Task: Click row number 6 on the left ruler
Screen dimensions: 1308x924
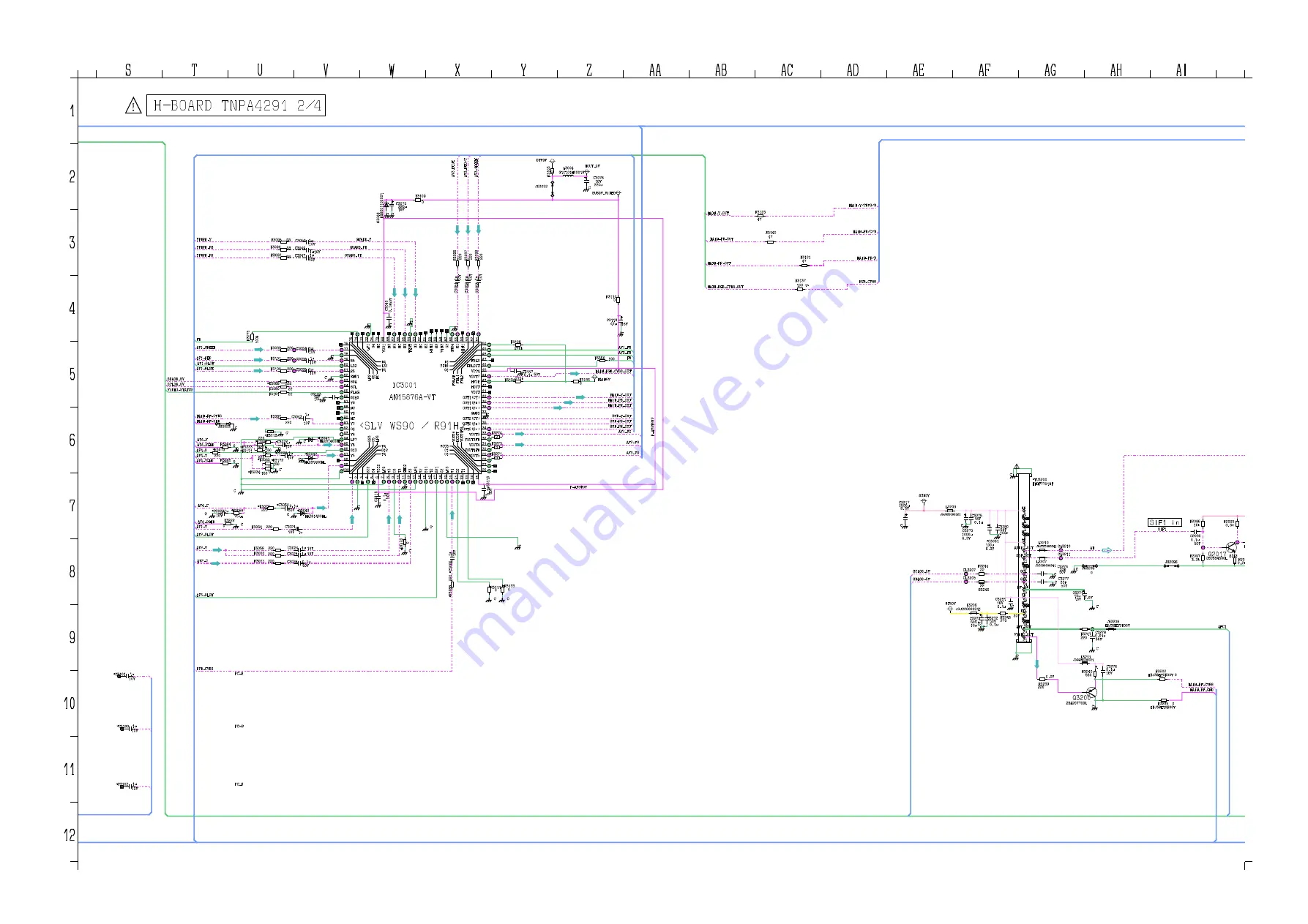Action: pyautogui.click(x=72, y=440)
